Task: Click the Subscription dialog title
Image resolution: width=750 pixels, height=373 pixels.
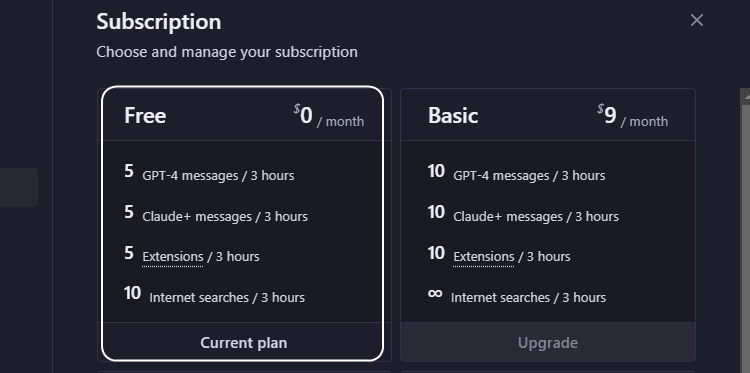Action: click(x=159, y=22)
